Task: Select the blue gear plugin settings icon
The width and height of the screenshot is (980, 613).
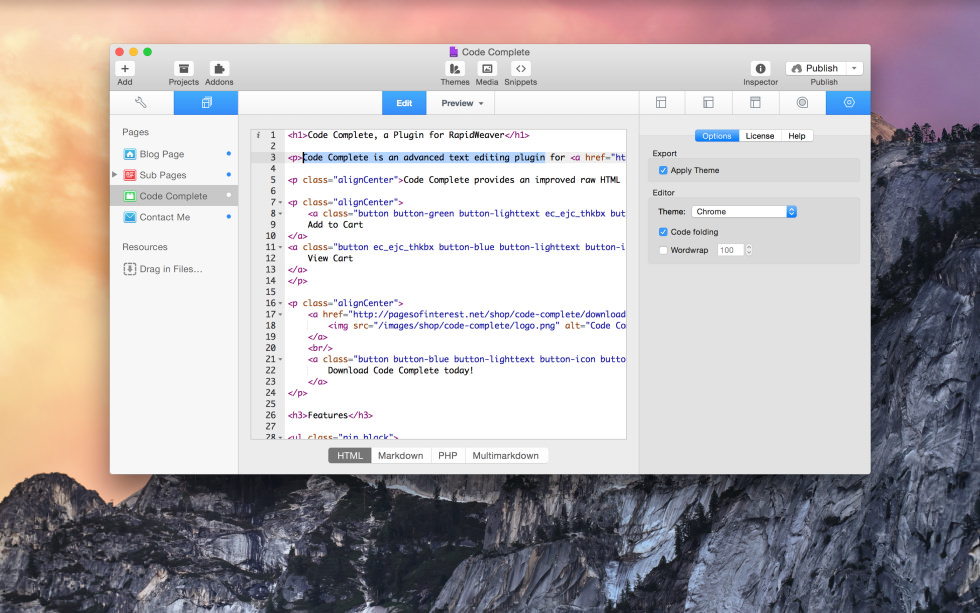Action: [x=849, y=102]
